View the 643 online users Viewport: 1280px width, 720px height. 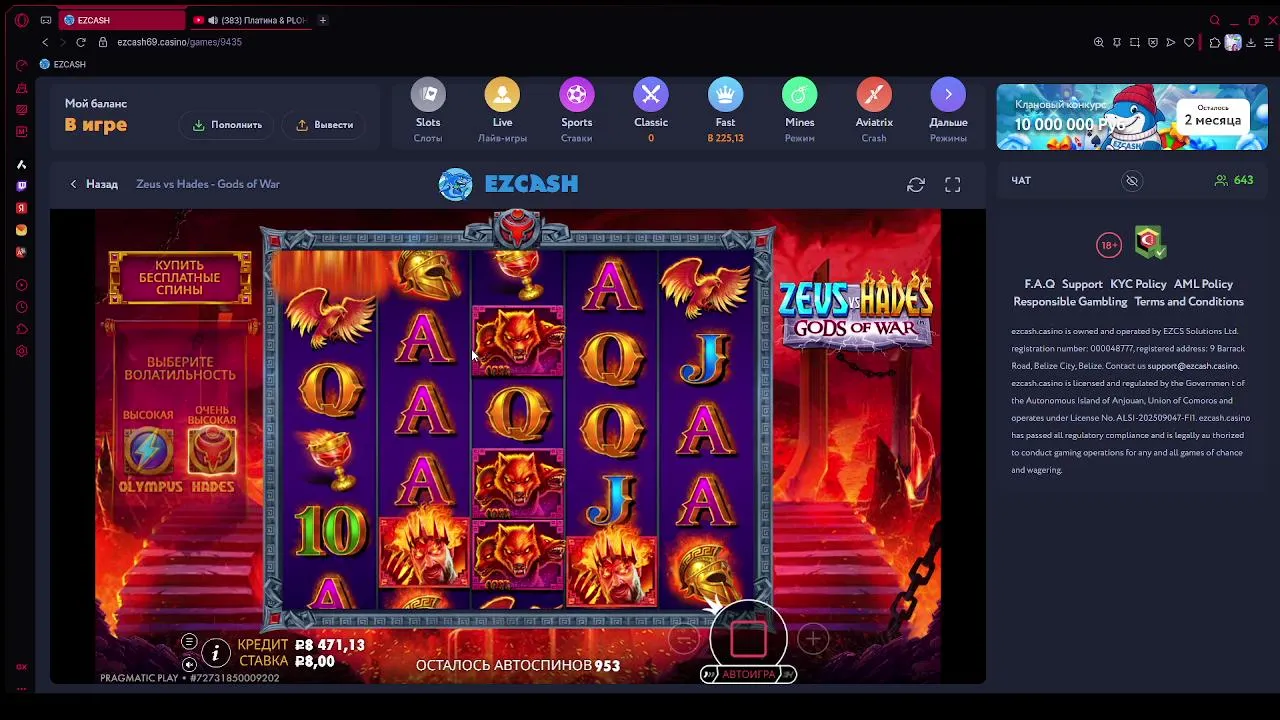(1234, 180)
